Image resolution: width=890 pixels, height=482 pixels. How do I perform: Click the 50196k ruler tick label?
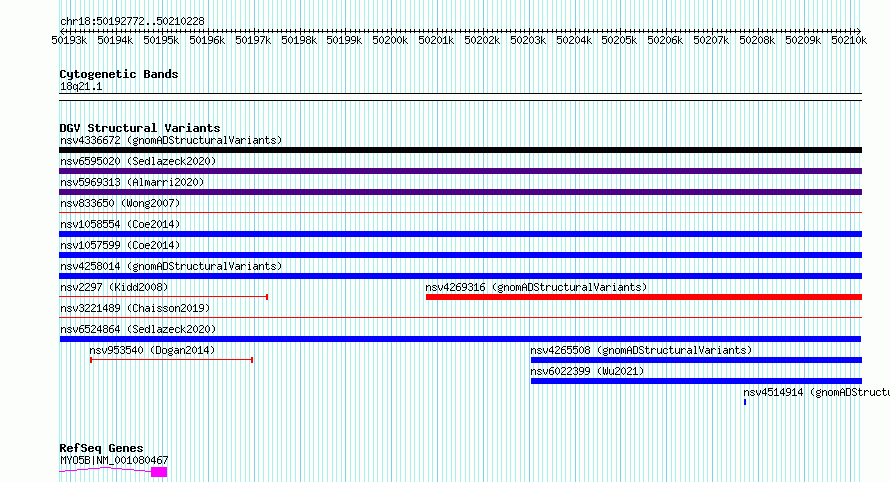pyautogui.click(x=207, y=40)
